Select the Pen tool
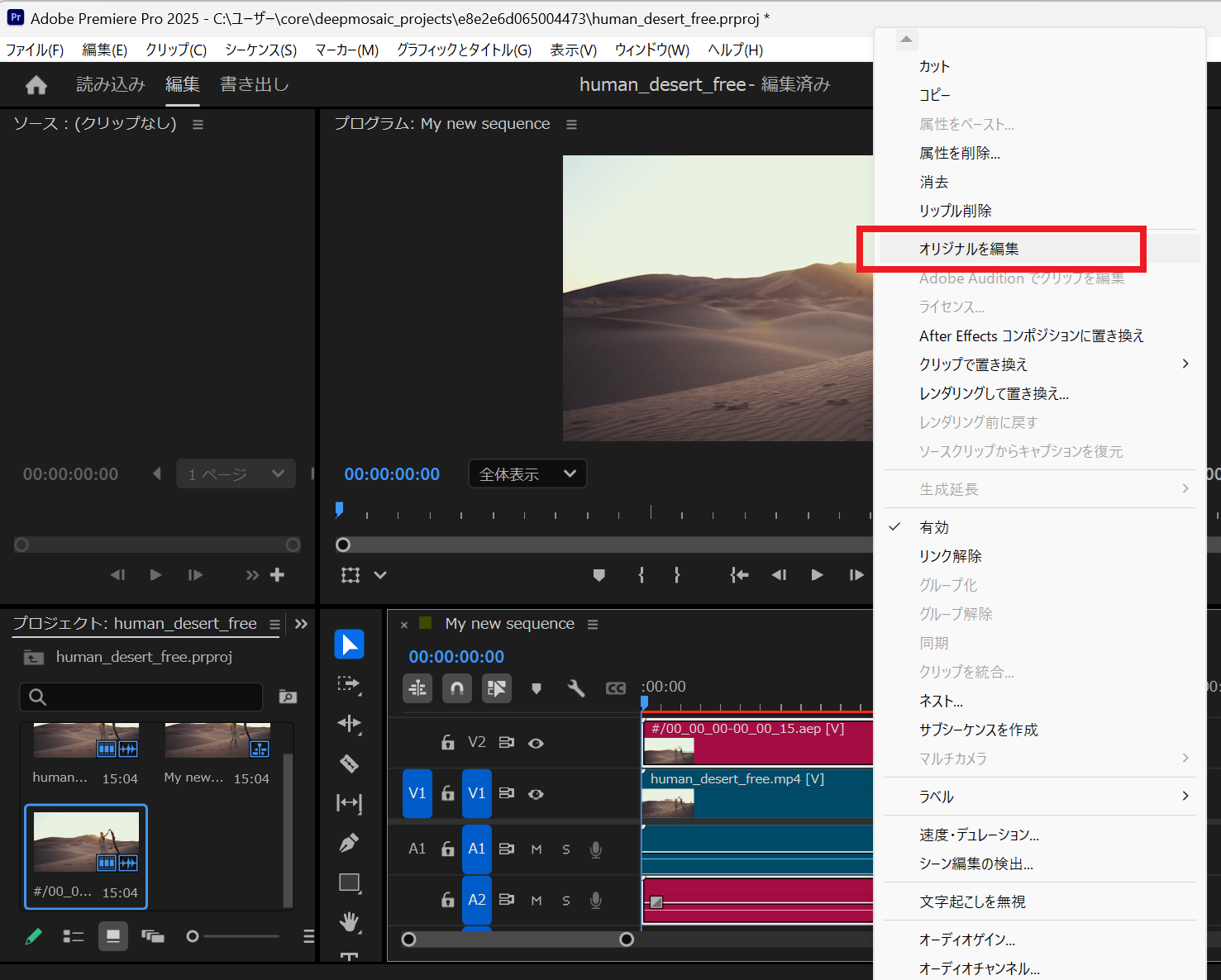 pos(349,843)
